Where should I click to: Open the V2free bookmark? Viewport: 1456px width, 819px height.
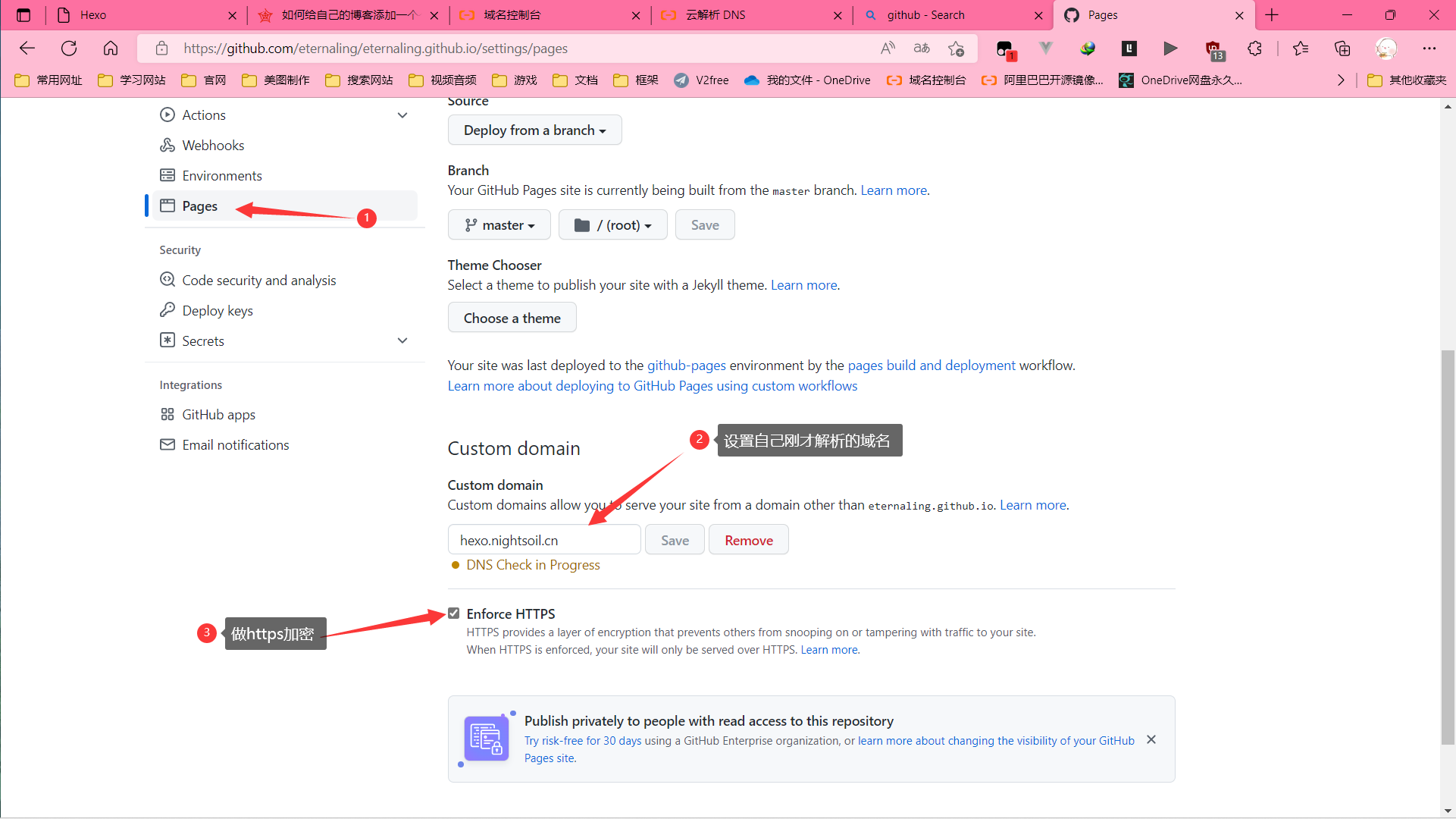point(701,80)
